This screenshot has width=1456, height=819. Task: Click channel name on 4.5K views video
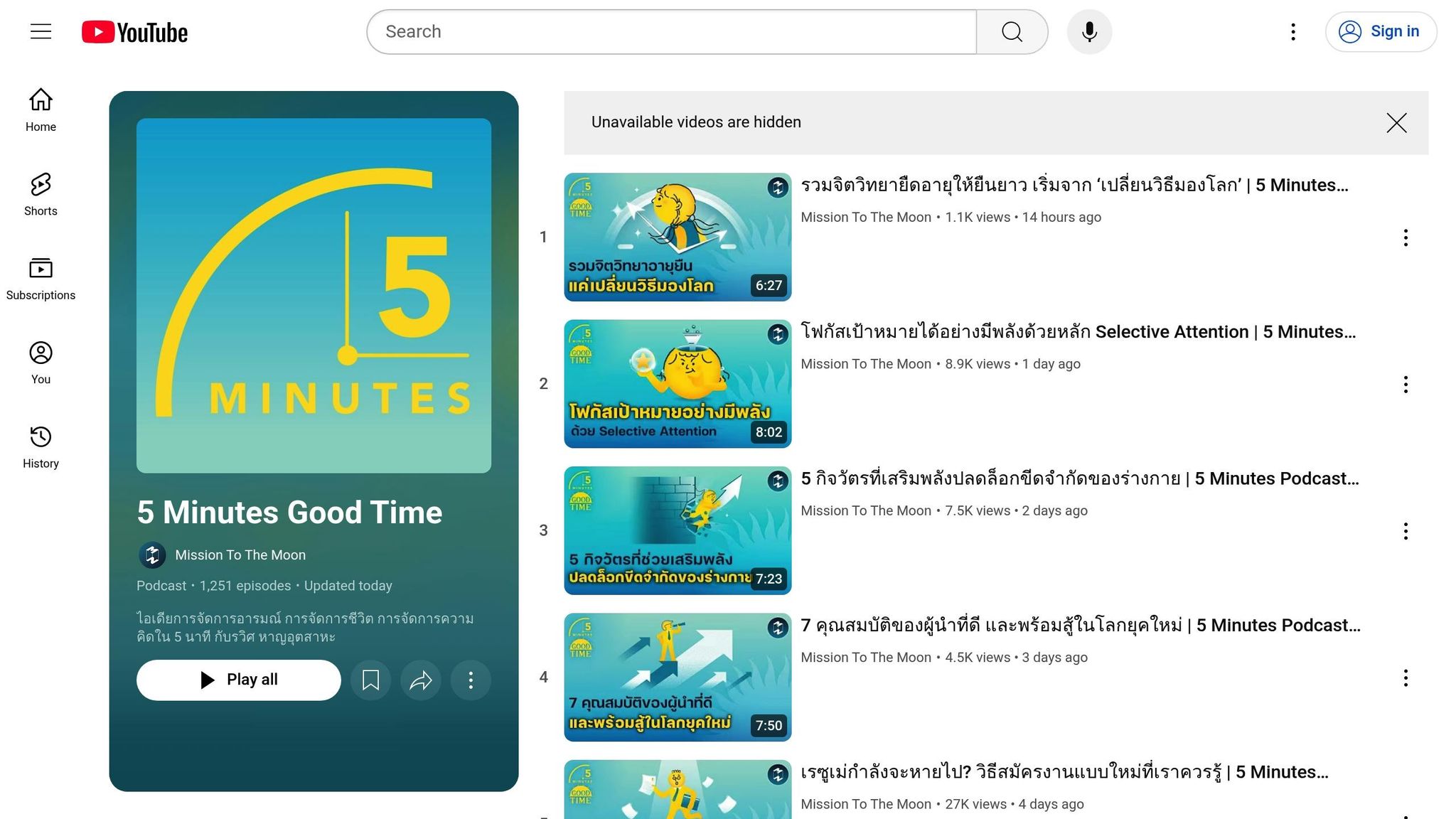click(866, 658)
